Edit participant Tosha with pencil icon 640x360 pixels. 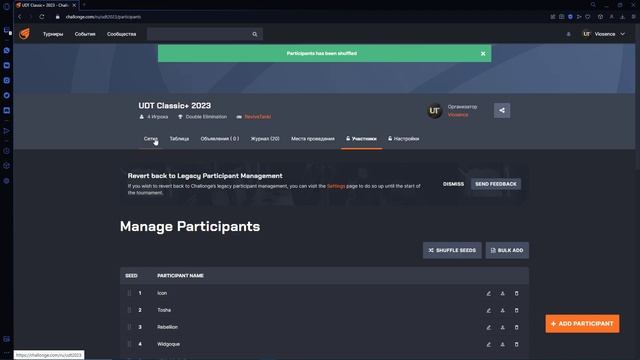click(x=489, y=311)
